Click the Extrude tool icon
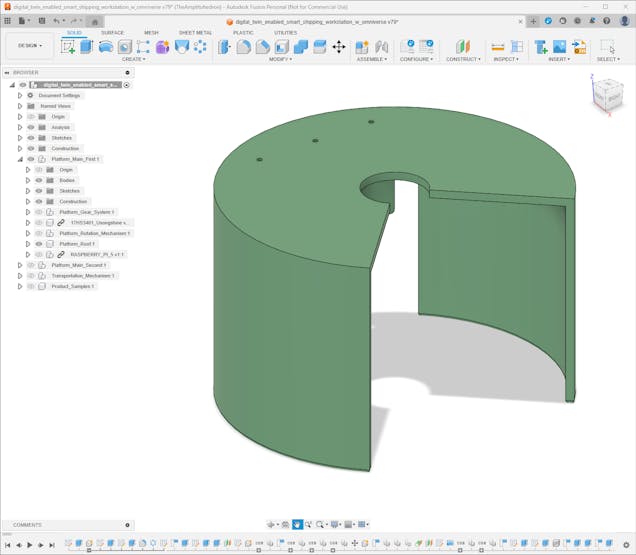Viewport: 636px width, 555px height. click(86, 46)
